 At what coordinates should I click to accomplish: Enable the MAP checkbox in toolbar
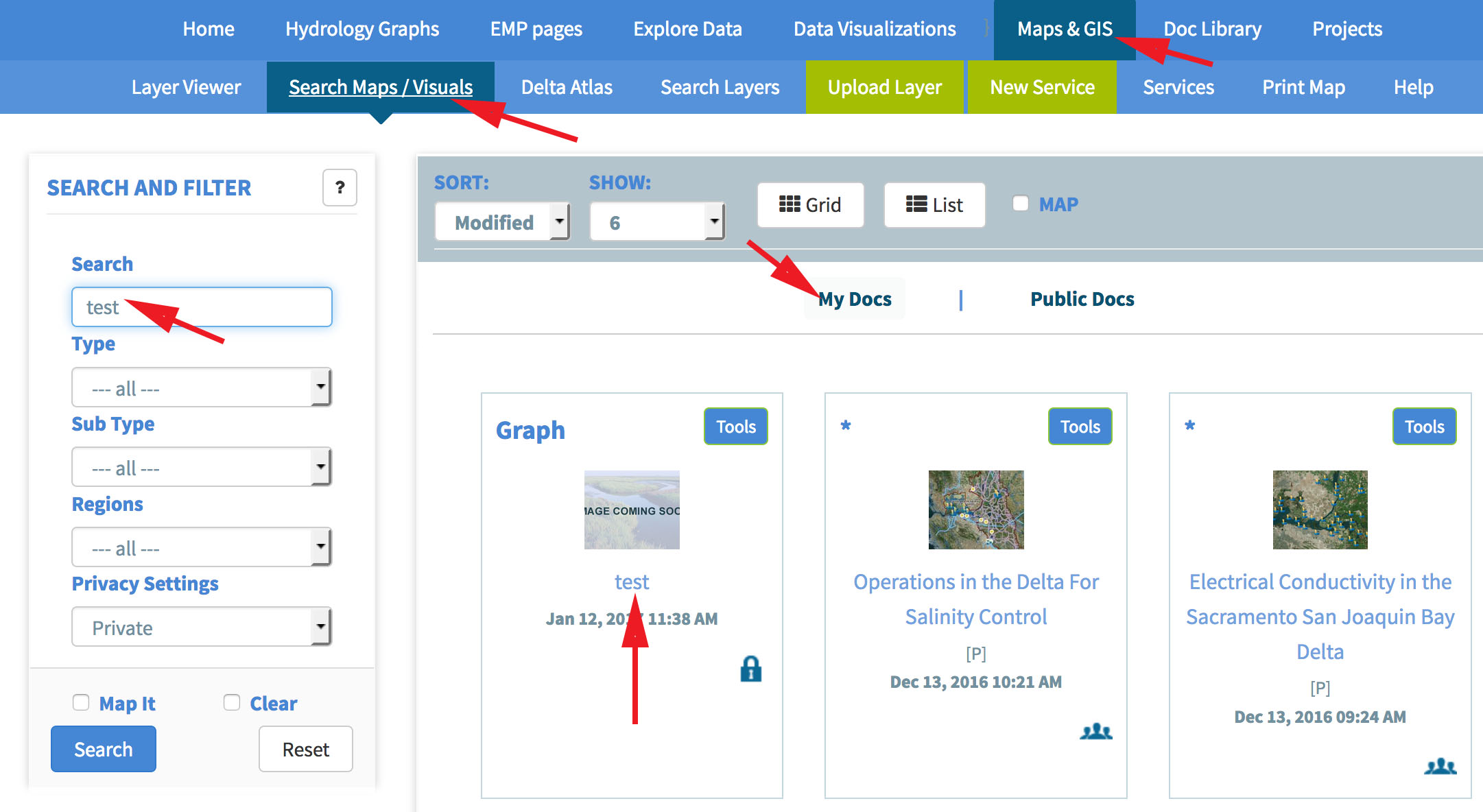pos(1021,204)
